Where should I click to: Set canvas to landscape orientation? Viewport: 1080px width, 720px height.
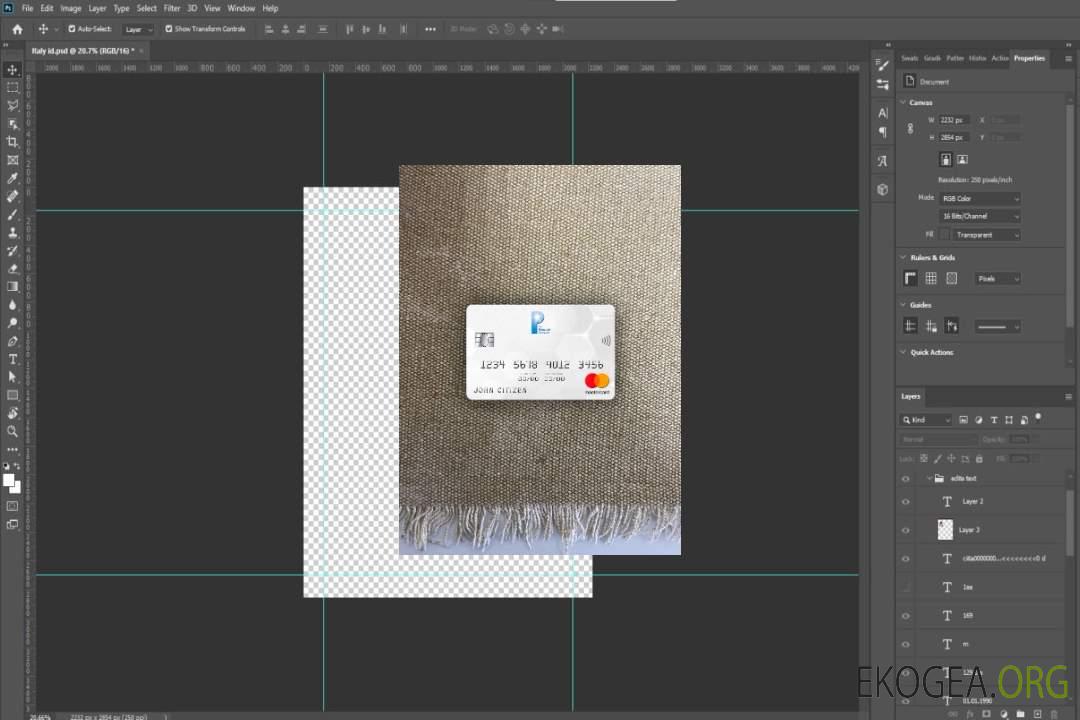click(x=962, y=159)
